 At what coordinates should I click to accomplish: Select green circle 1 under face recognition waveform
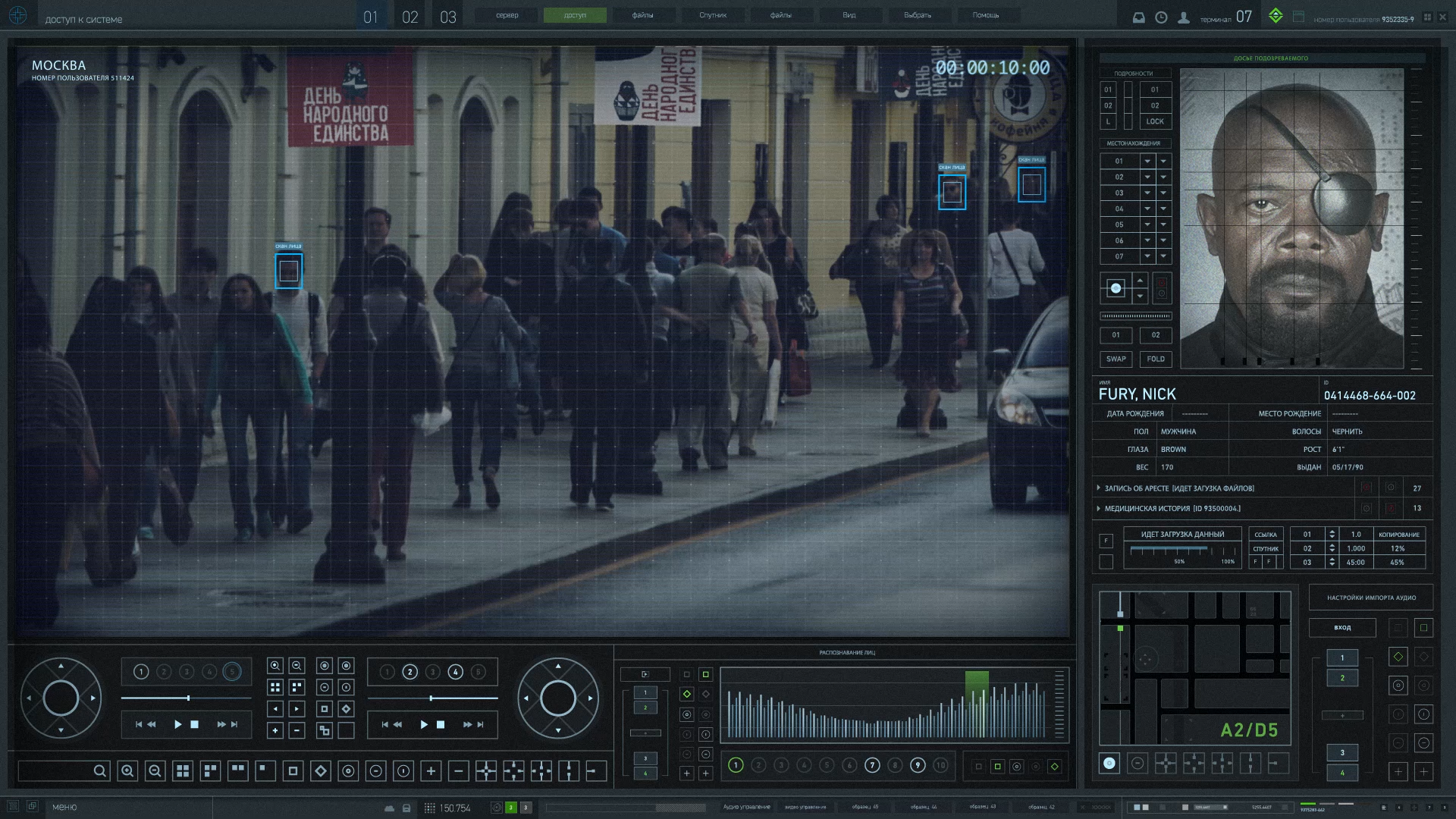[736, 765]
